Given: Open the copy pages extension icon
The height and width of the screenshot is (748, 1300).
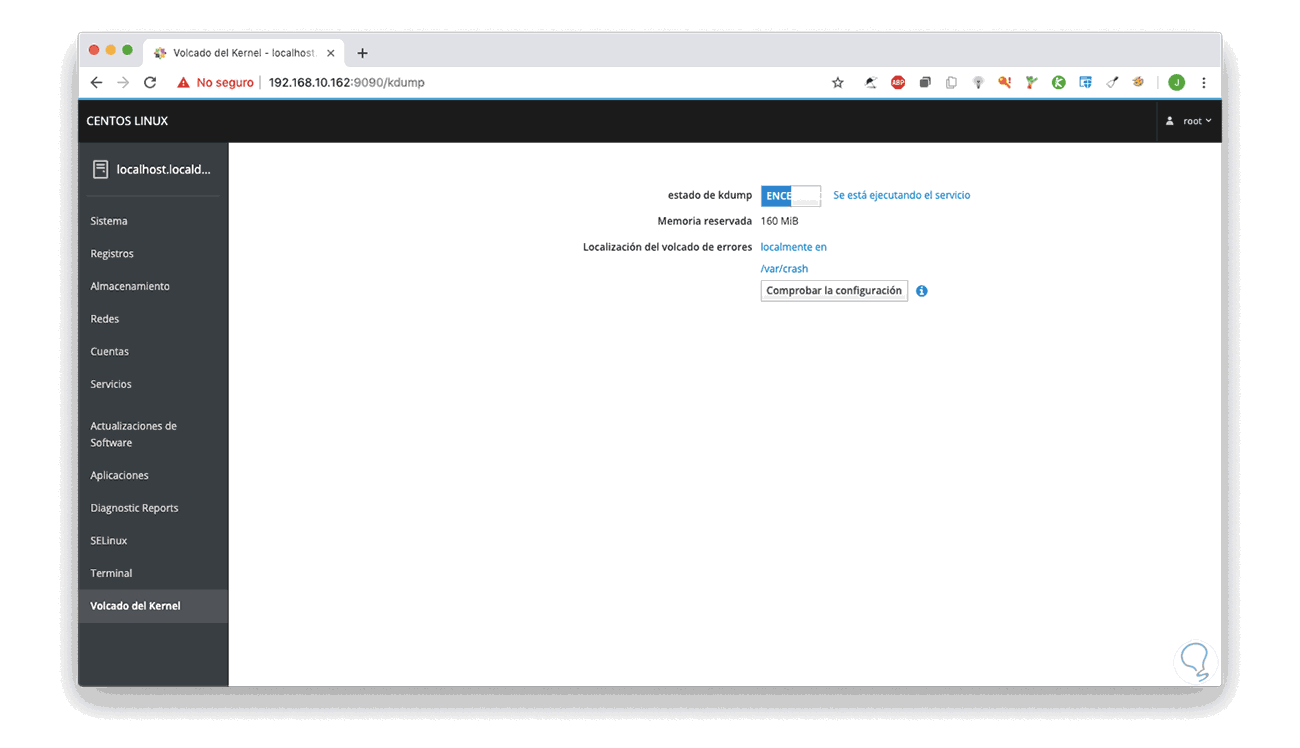Looking at the screenshot, I should click(951, 83).
